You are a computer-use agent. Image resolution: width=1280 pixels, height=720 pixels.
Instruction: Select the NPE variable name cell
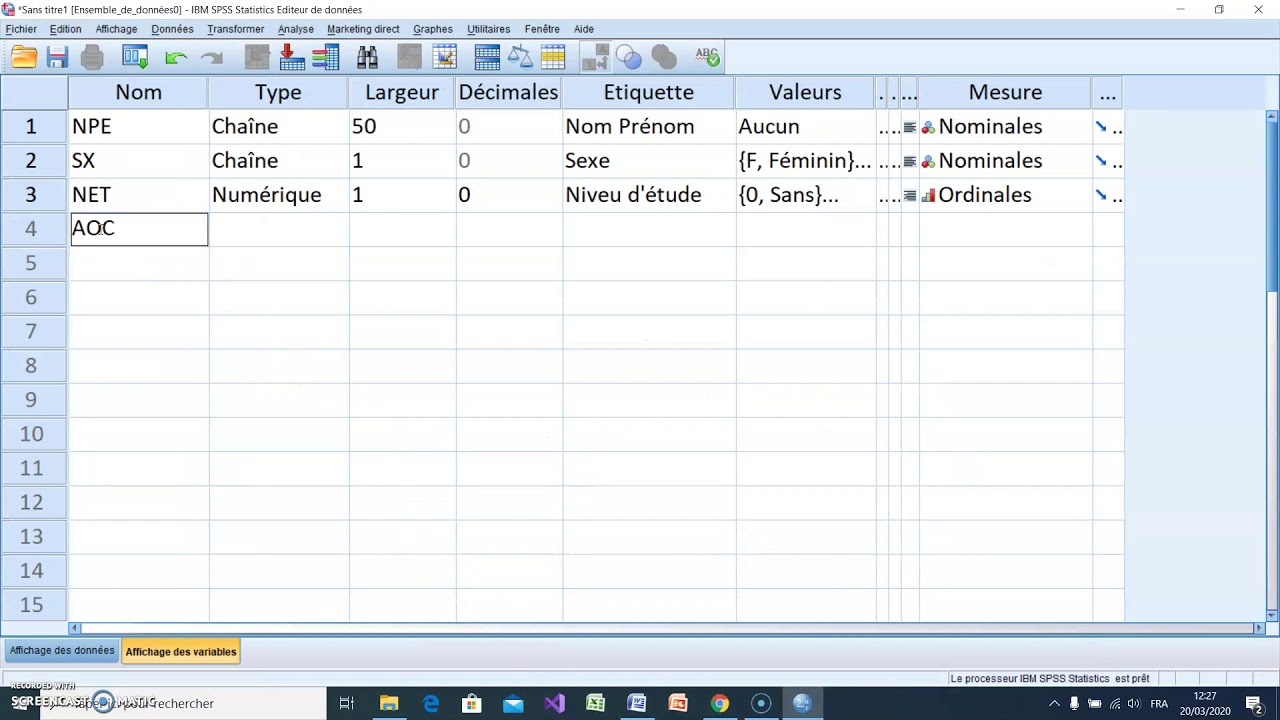(x=139, y=126)
